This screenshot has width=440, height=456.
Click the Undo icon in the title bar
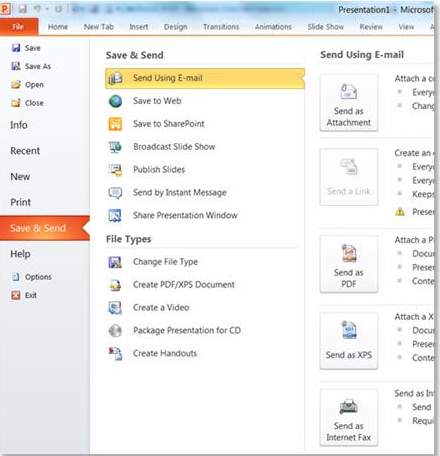click(x=37, y=9)
